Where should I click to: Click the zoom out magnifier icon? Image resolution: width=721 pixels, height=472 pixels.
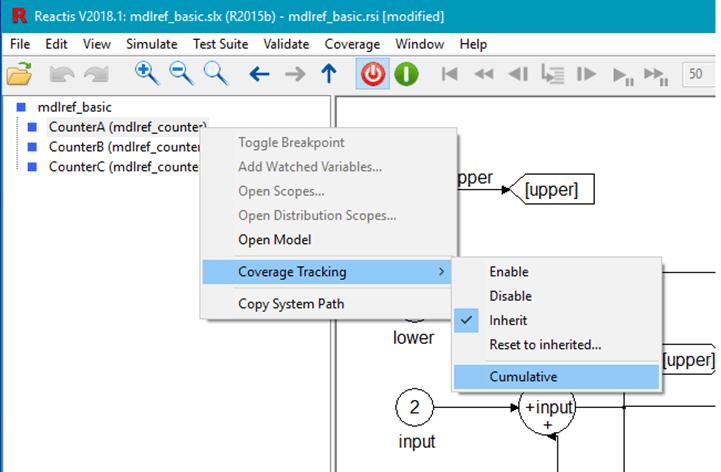182,74
